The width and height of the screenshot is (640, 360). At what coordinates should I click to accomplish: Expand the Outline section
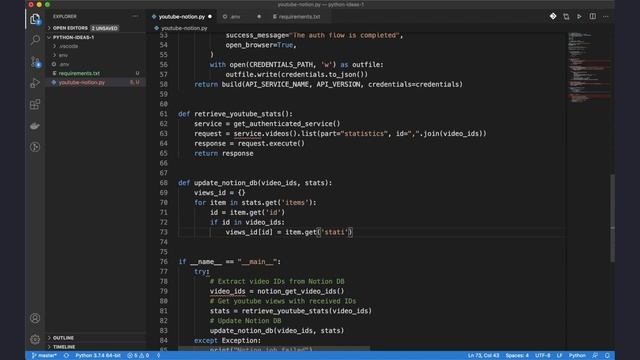[x=63, y=338]
